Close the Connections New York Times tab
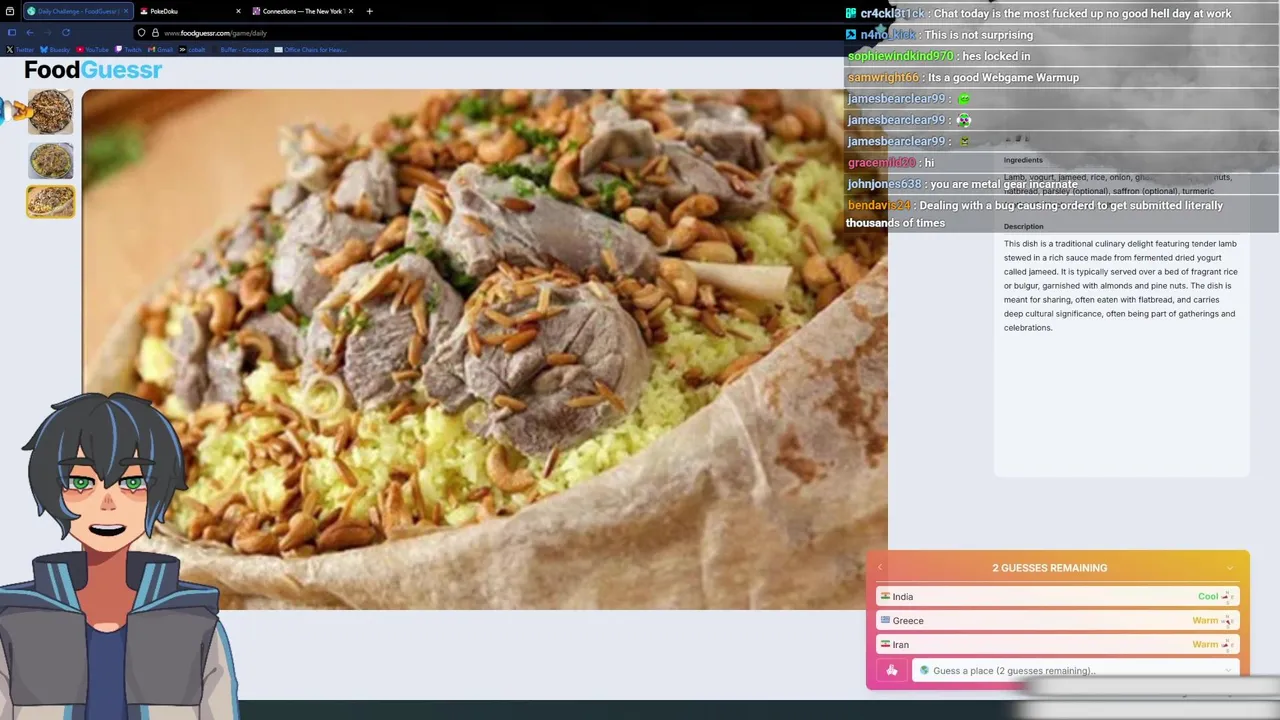This screenshot has height=720, width=1280. [351, 11]
